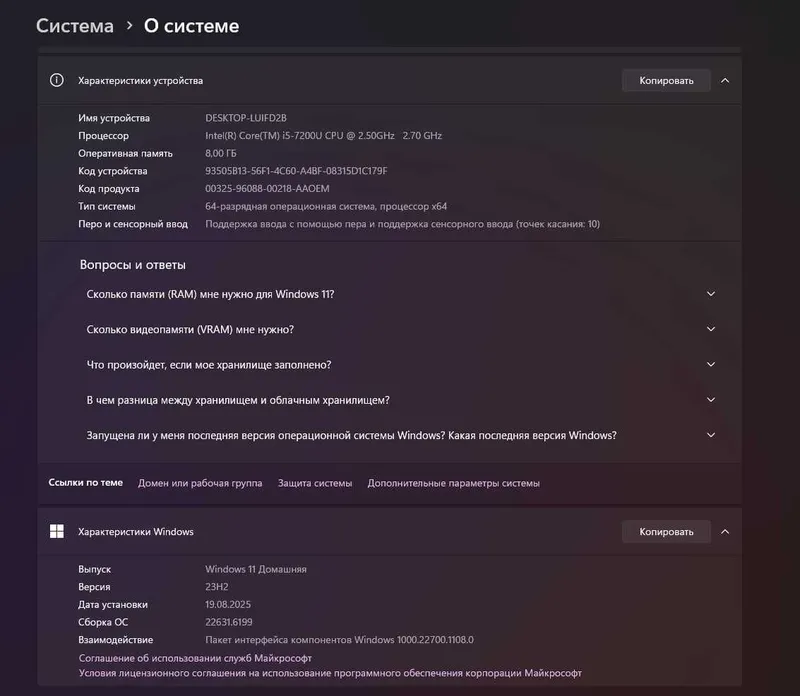Click the О системе breadcrumb title
This screenshot has height=696, width=800.
click(x=191, y=26)
